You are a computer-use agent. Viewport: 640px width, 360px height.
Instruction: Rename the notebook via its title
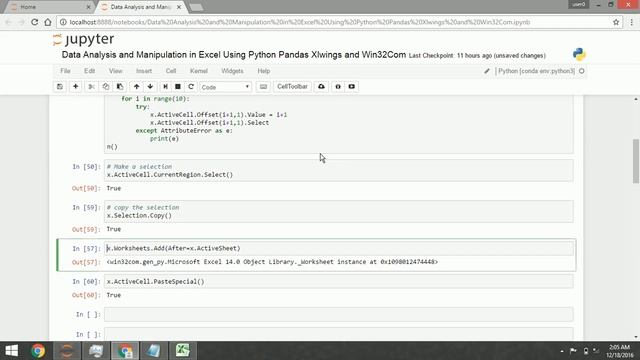tap(233, 55)
